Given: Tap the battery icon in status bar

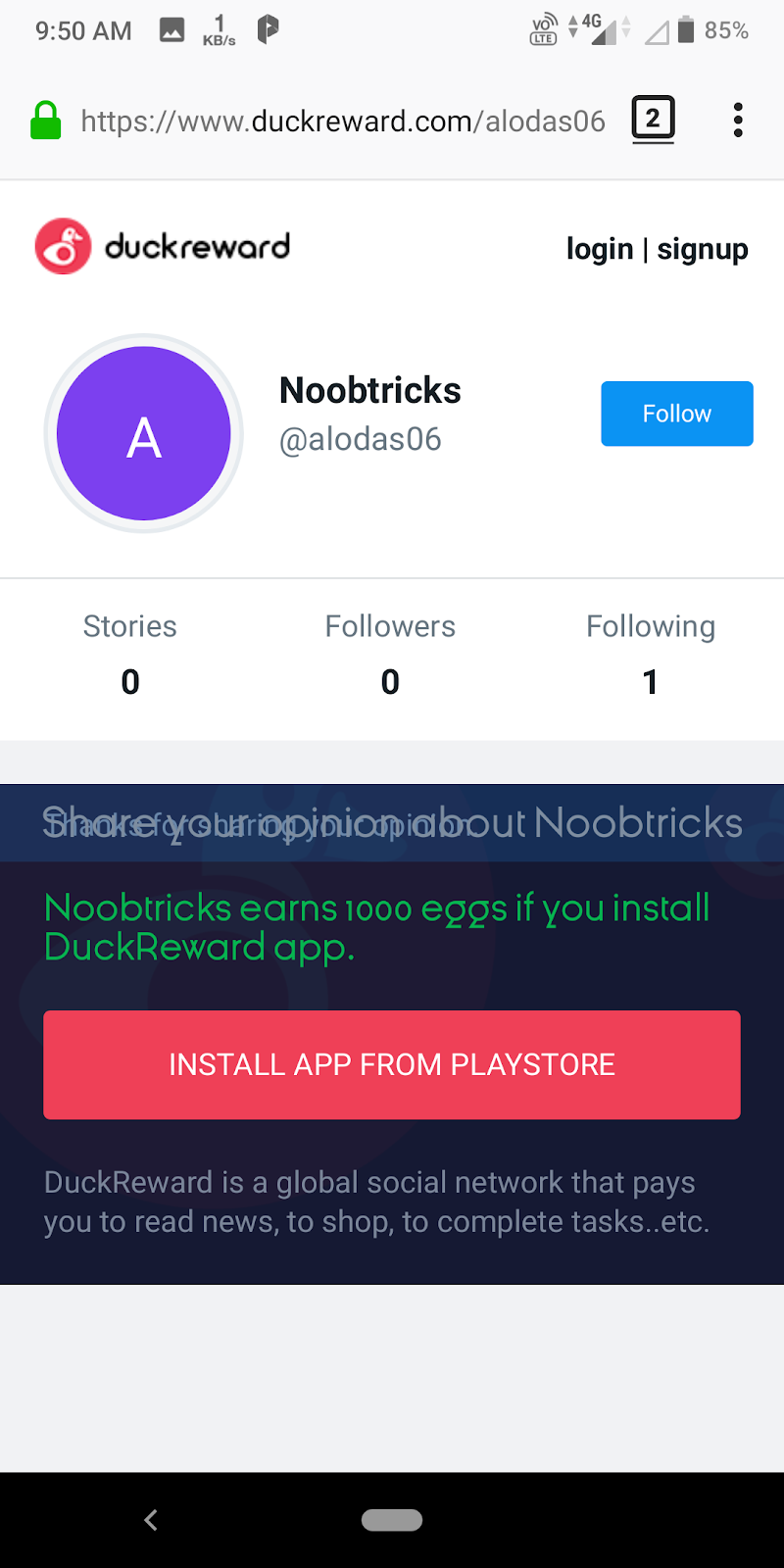Looking at the screenshot, I should (x=686, y=30).
